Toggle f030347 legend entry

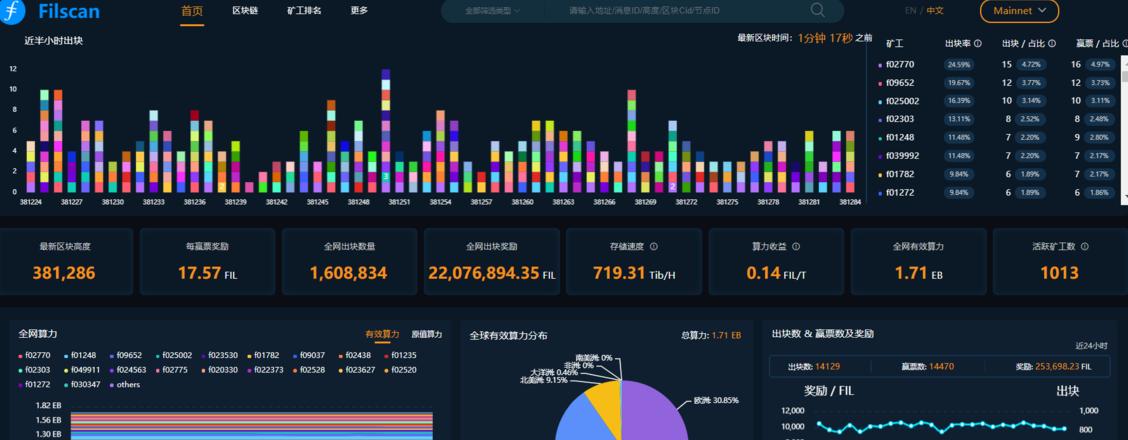[82, 385]
